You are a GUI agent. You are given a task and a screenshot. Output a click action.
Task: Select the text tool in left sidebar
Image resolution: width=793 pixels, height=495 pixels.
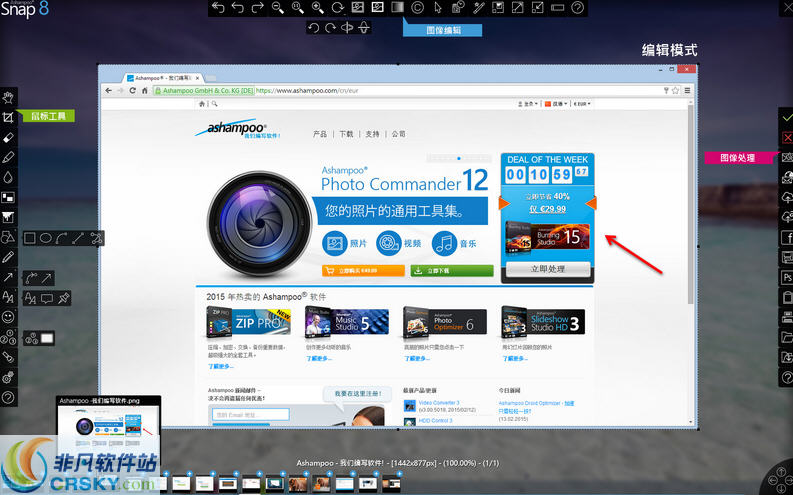[x=8, y=297]
